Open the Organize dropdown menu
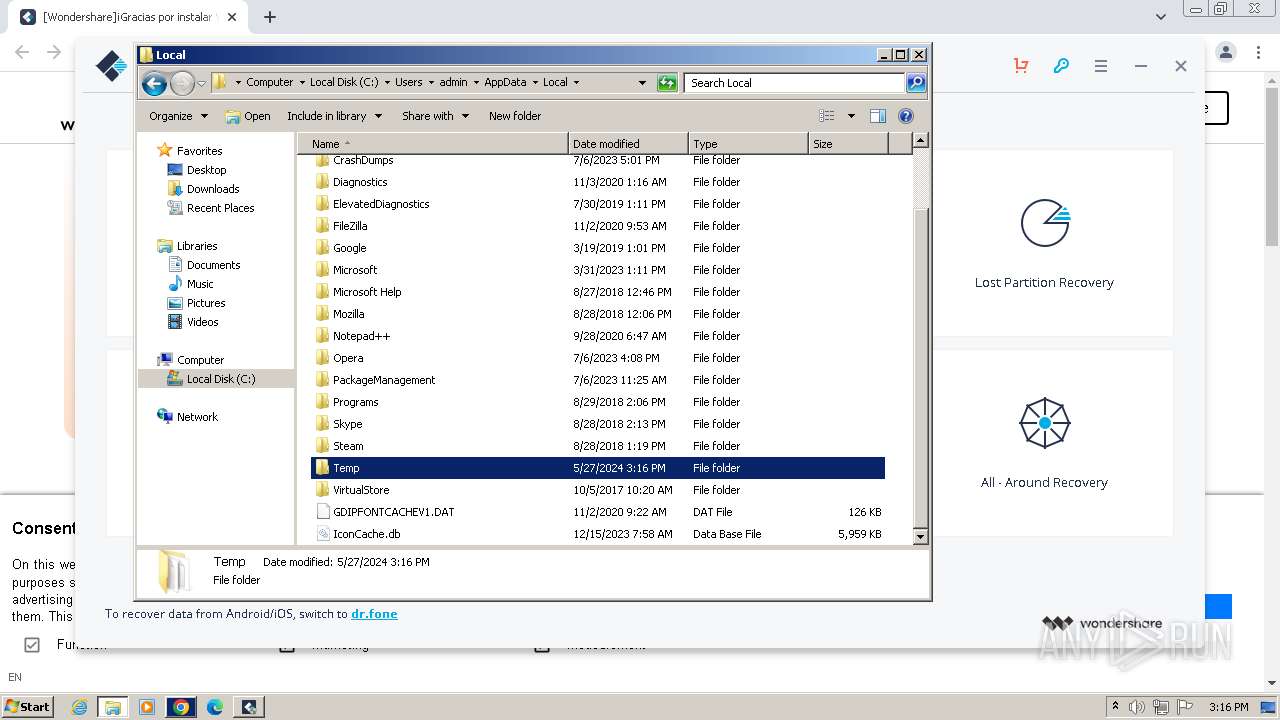The width and height of the screenshot is (1280, 720). pyautogui.click(x=178, y=116)
